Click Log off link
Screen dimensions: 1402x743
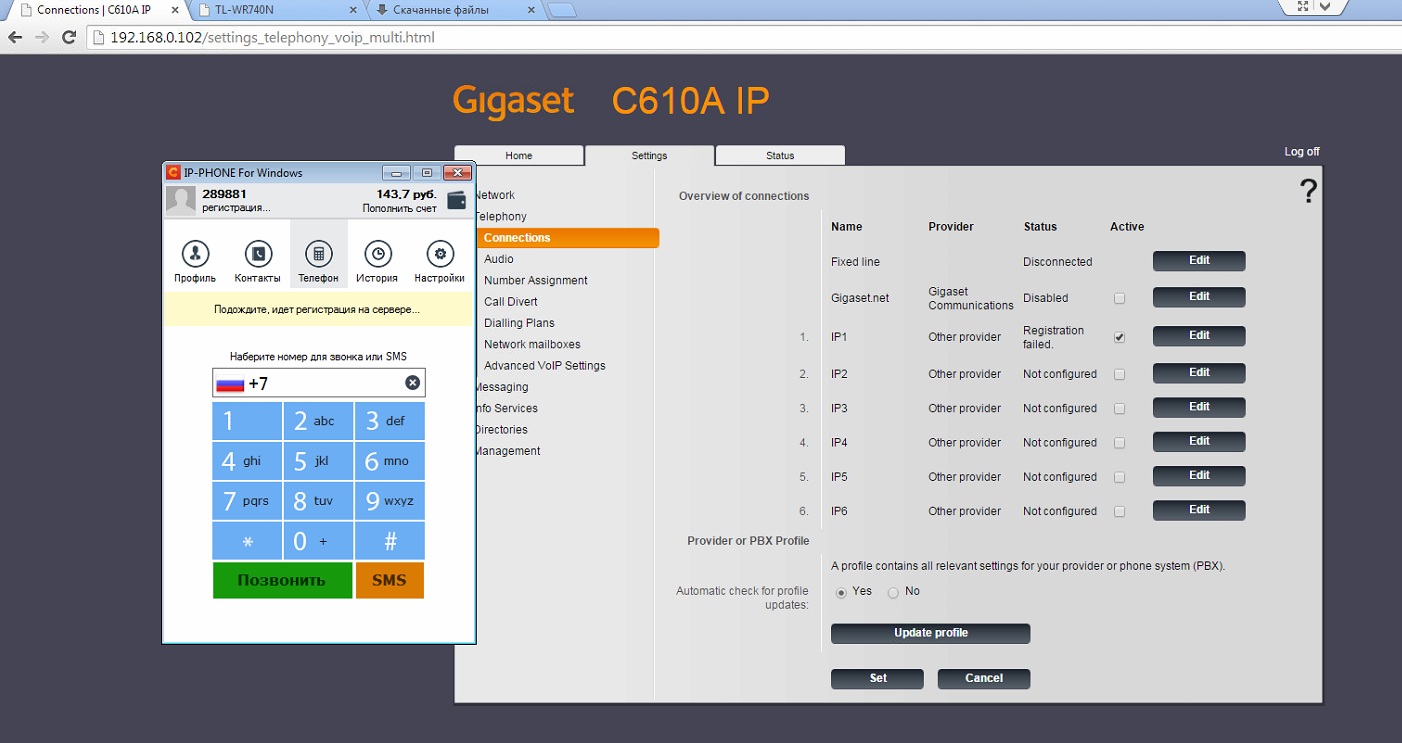click(x=1302, y=152)
